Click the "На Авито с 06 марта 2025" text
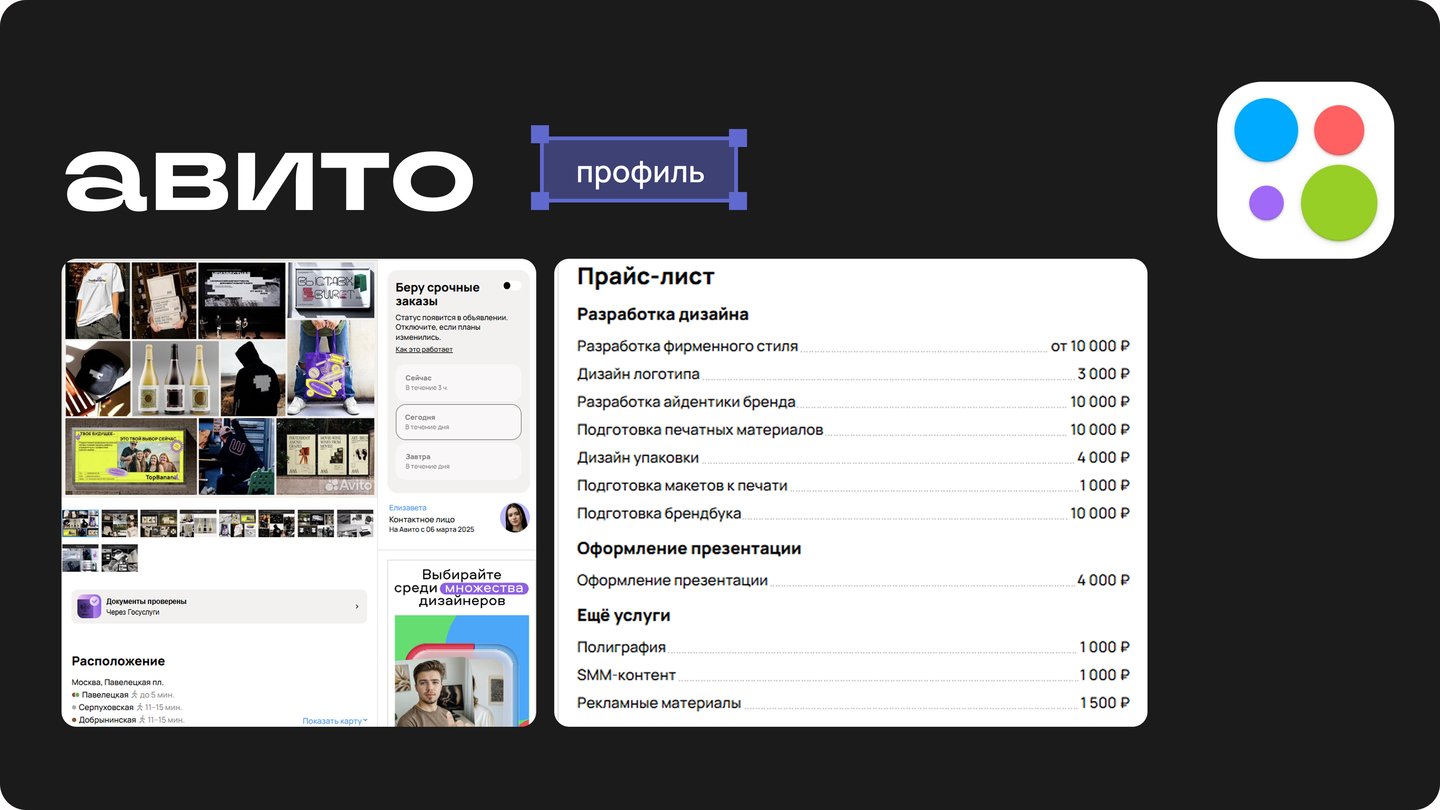The width and height of the screenshot is (1440, 810). coord(432,529)
